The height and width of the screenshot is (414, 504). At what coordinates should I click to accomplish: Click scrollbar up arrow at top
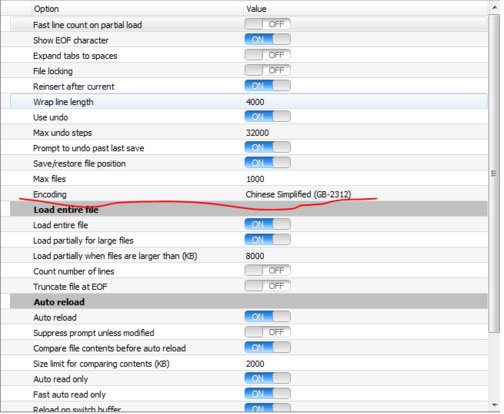pos(494,8)
